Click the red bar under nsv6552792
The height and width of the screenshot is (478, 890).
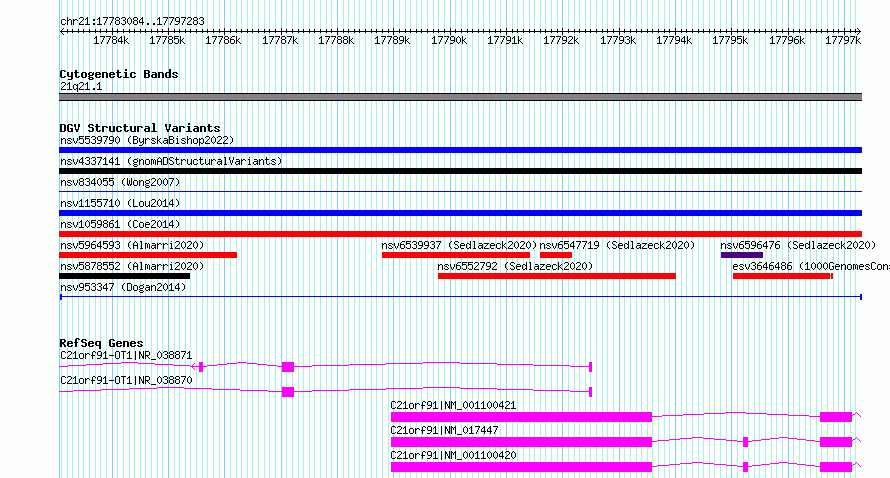click(557, 276)
